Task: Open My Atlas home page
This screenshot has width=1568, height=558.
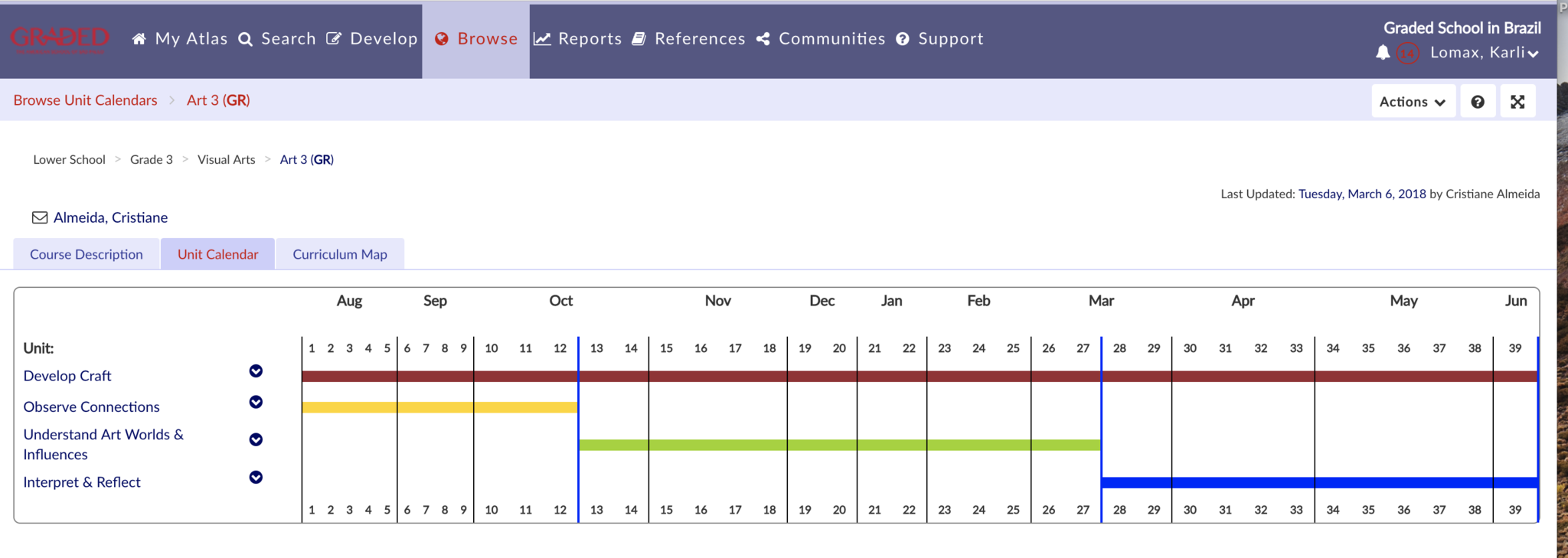Action: coord(180,39)
